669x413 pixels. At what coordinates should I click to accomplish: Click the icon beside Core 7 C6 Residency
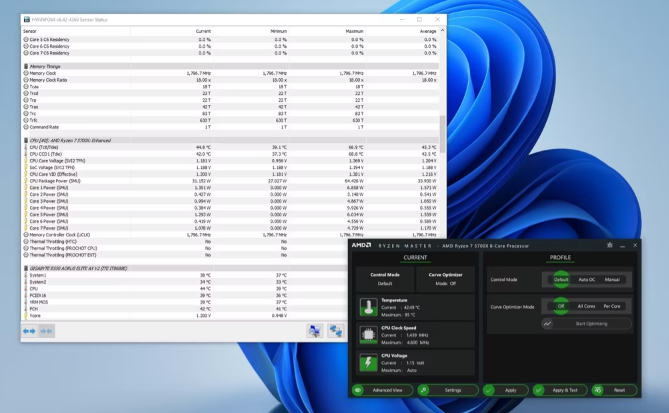click(26, 53)
